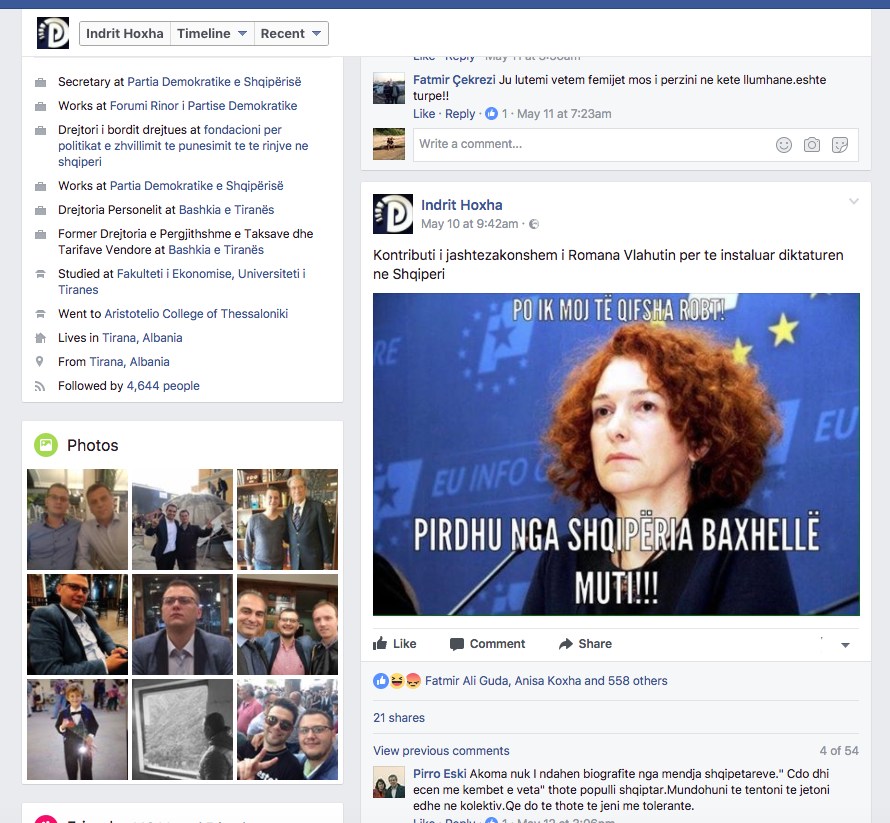Expand post options chevron at top right
This screenshot has height=823, width=890.
[x=853, y=202]
